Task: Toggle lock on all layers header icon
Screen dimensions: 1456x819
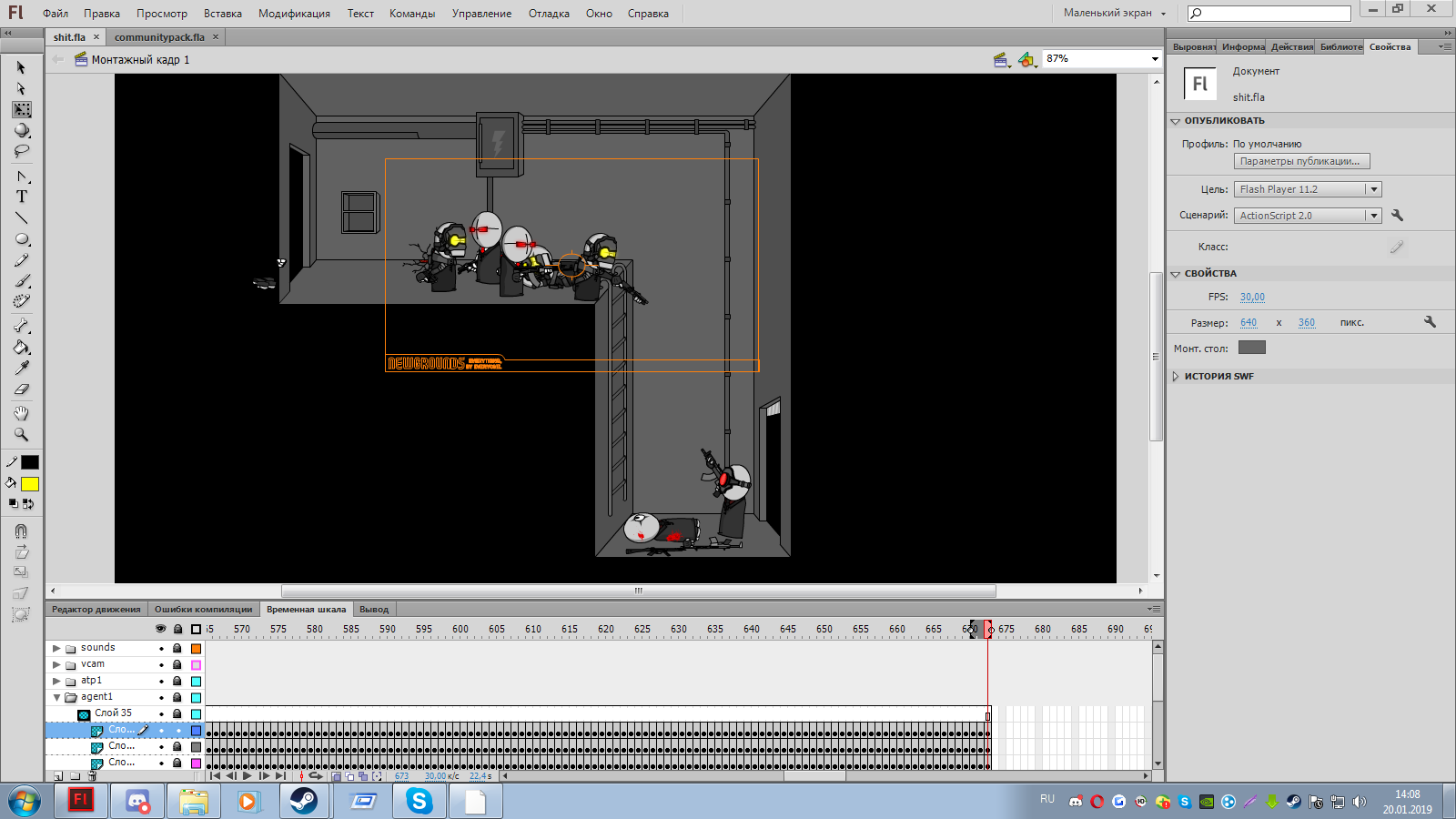Action: click(x=177, y=629)
